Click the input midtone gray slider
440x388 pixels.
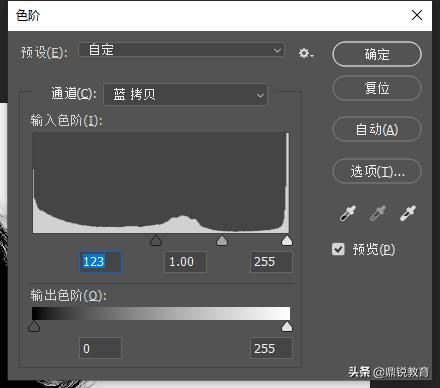(x=222, y=240)
